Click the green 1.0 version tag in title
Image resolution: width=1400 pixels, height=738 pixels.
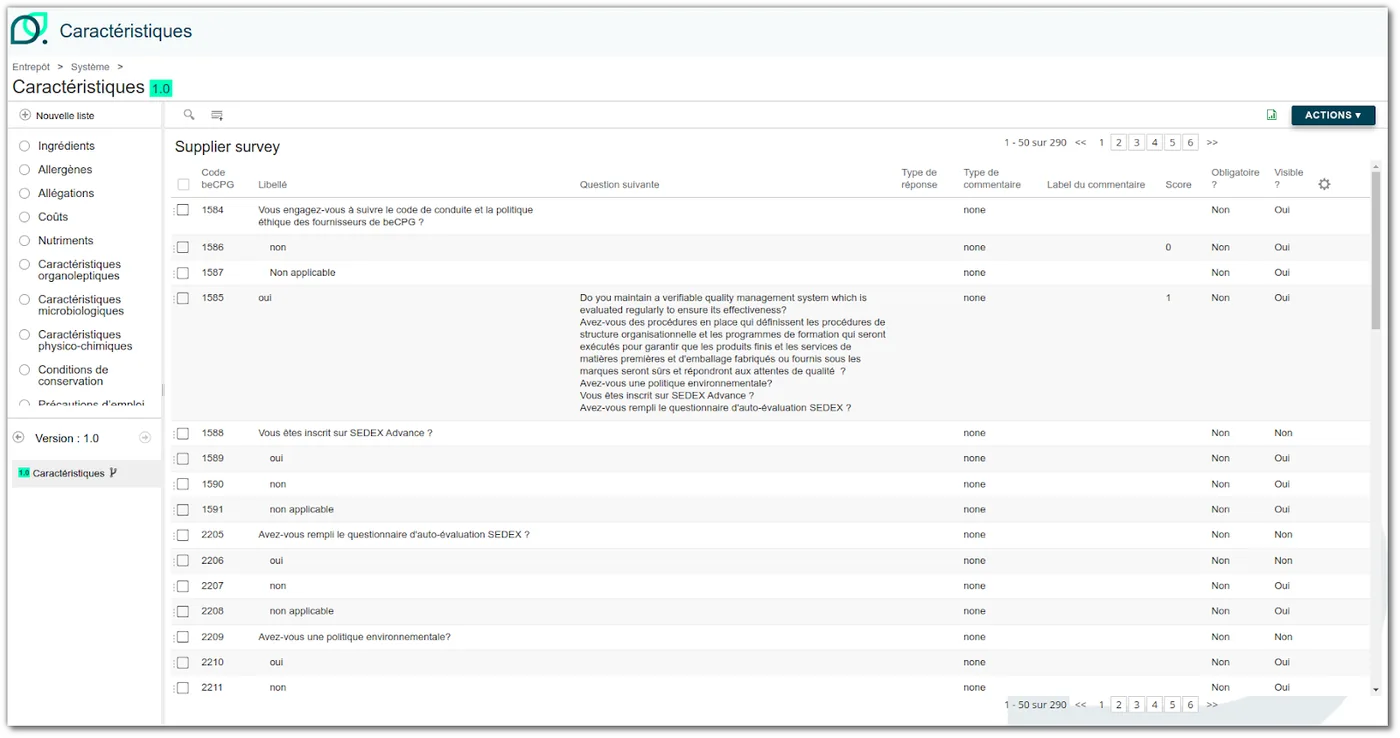click(x=161, y=88)
